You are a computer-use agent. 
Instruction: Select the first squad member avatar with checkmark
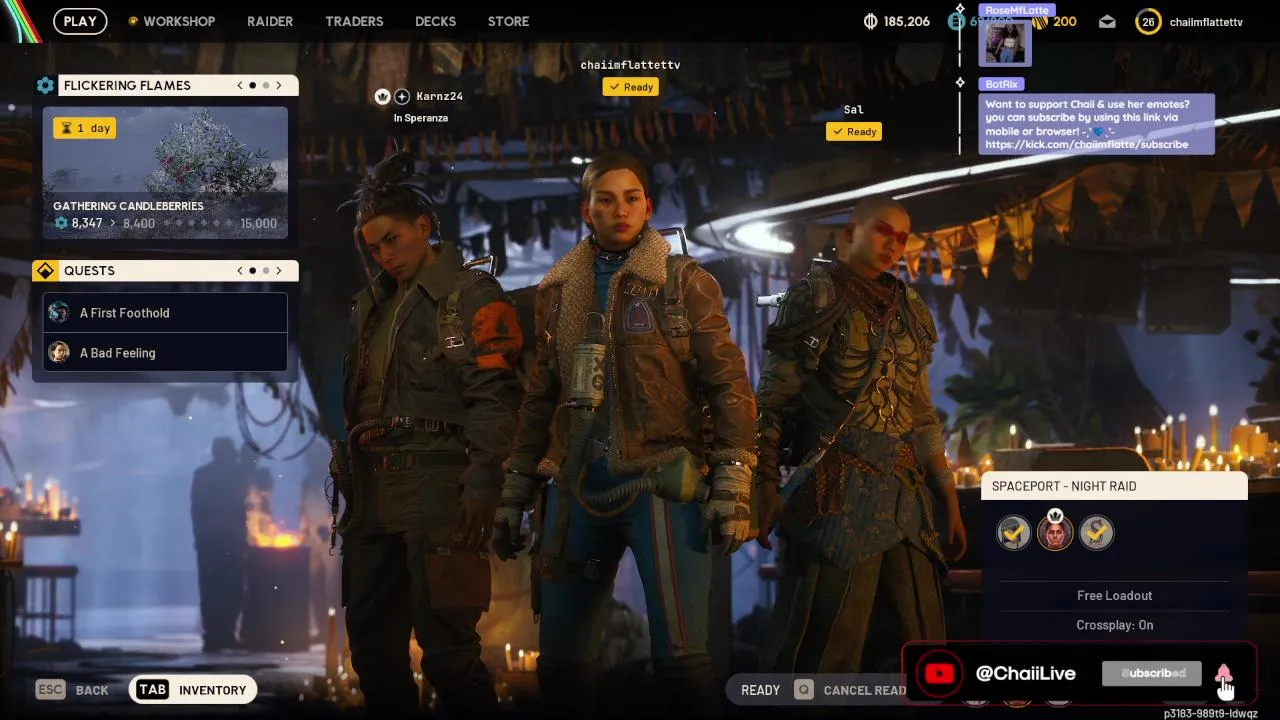click(1014, 533)
